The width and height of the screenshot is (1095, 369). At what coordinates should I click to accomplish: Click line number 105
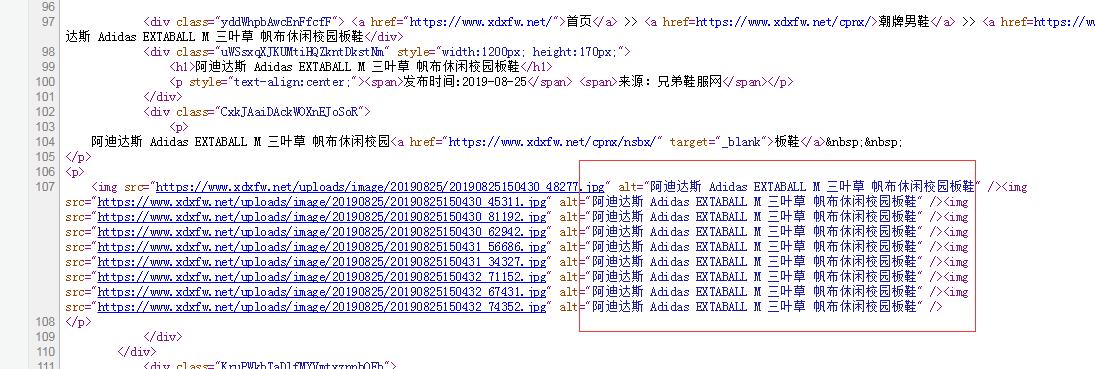pyautogui.click(x=45, y=157)
